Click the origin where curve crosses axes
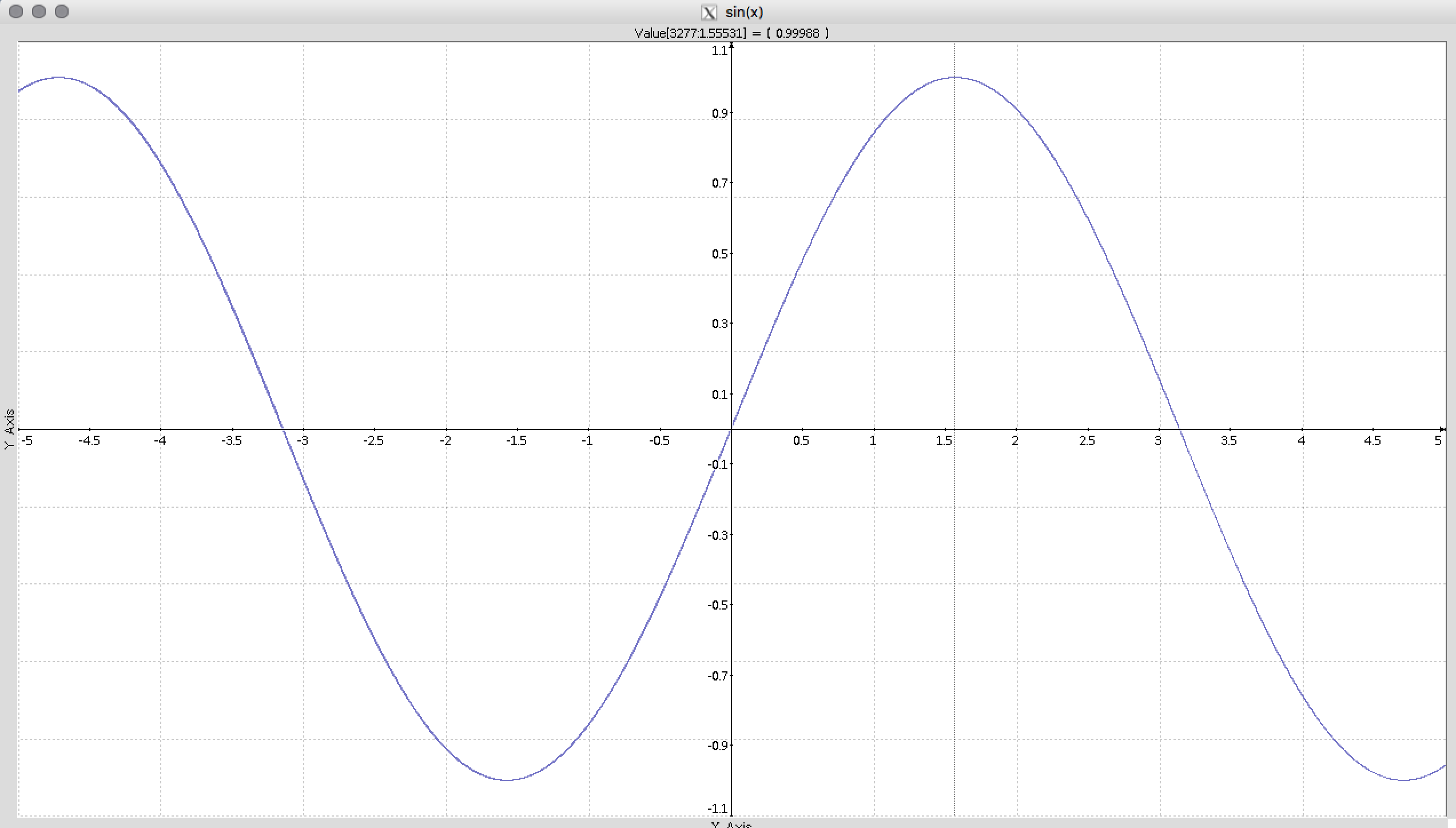 click(731, 429)
